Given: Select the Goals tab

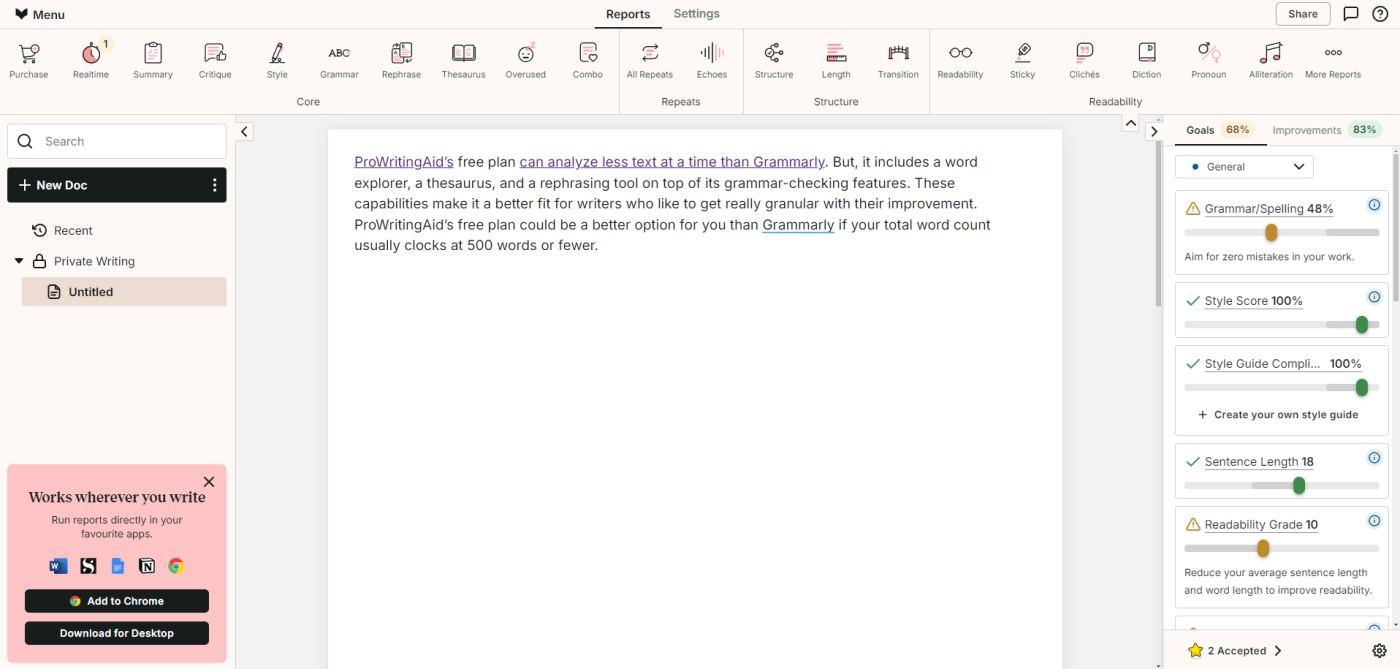Looking at the screenshot, I should point(1218,130).
